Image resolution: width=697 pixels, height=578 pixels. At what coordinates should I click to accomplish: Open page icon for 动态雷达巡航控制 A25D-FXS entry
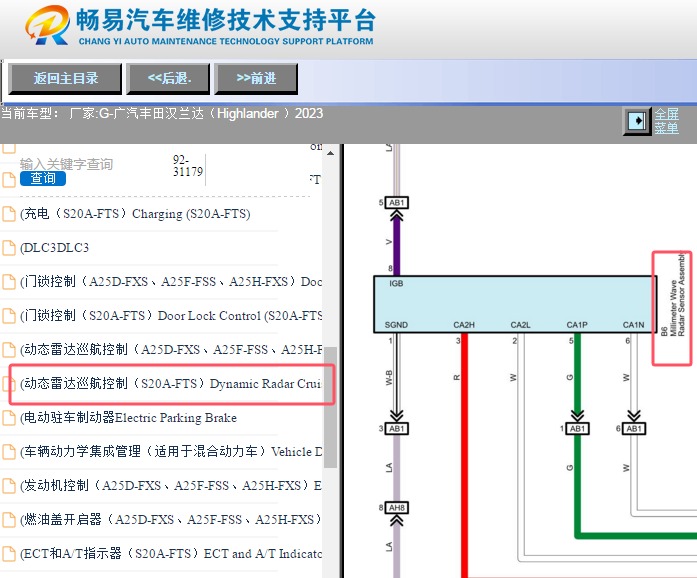click(x=8, y=349)
